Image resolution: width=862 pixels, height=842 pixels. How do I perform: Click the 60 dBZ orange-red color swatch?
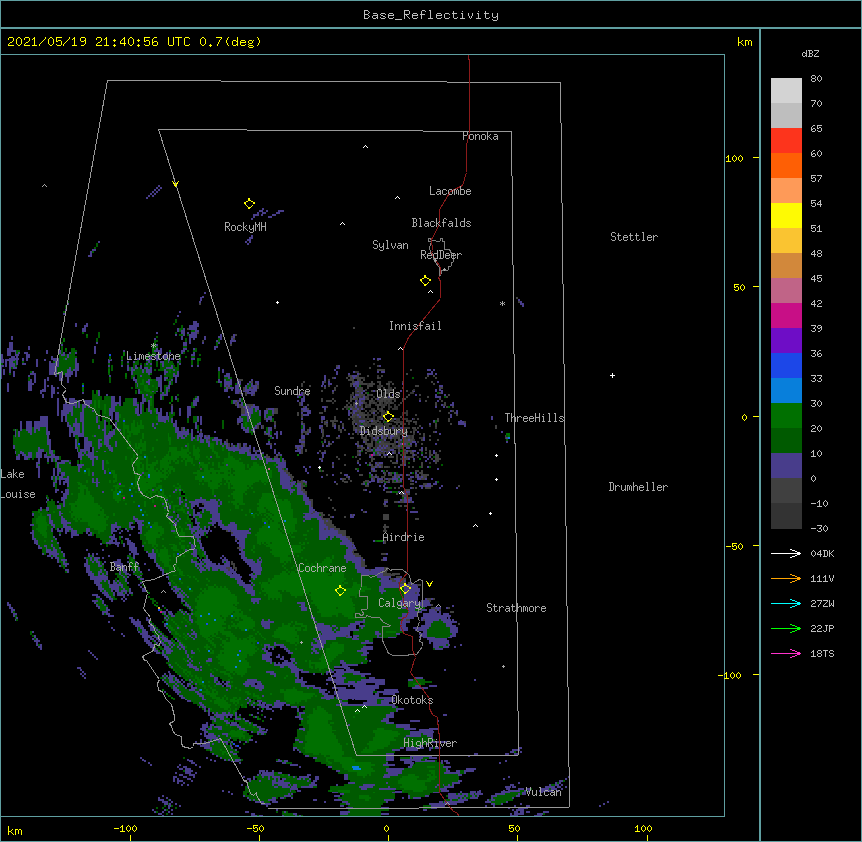[786, 165]
